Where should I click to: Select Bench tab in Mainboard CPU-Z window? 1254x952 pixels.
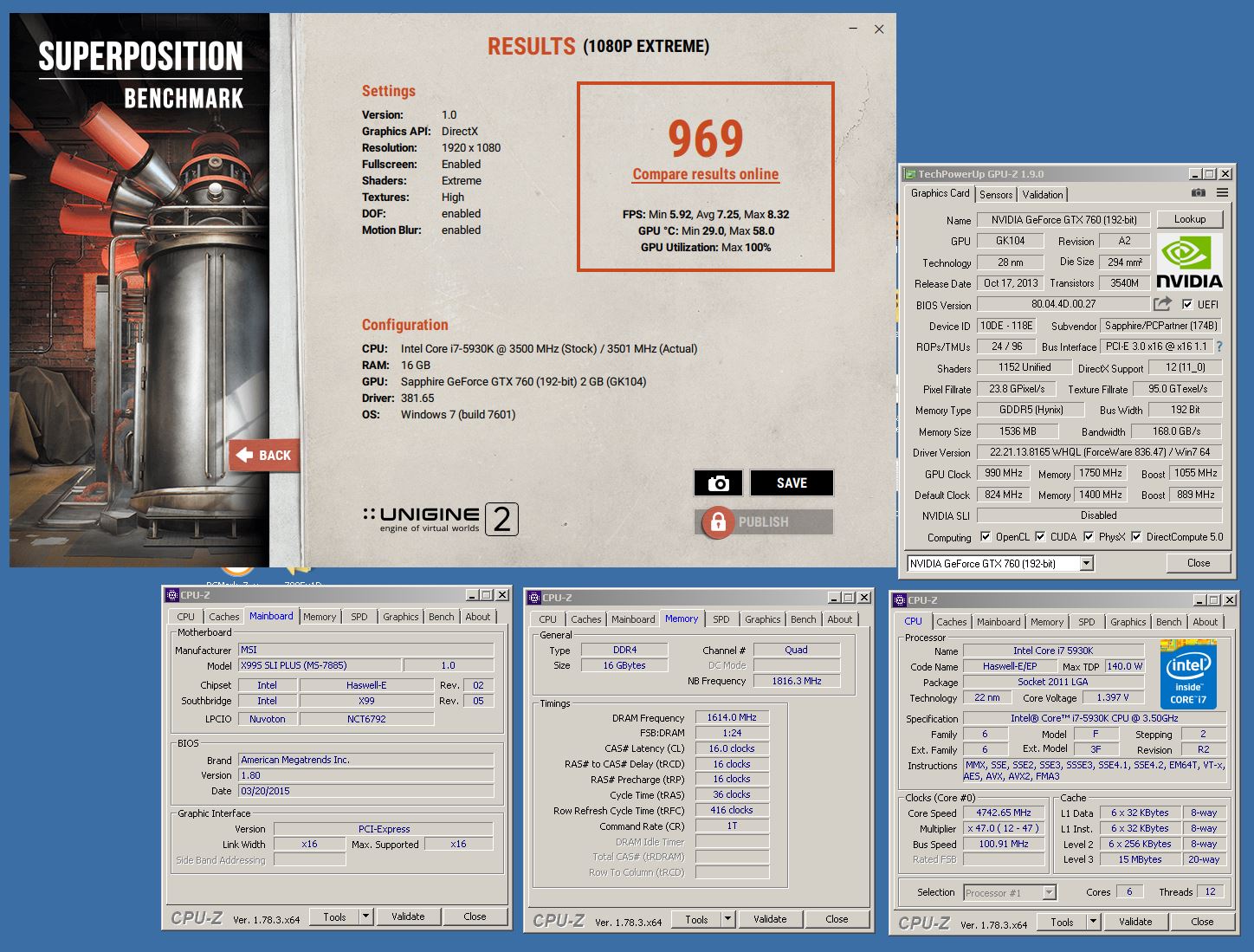pyautogui.click(x=441, y=617)
